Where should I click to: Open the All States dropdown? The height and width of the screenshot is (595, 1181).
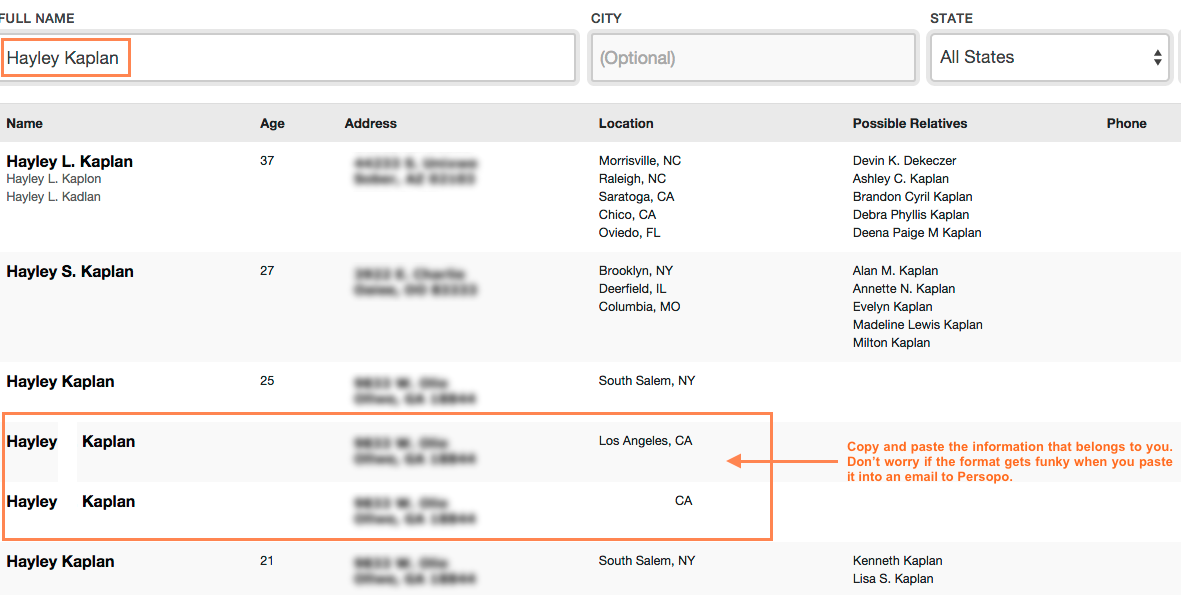(x=1050, y=57)
